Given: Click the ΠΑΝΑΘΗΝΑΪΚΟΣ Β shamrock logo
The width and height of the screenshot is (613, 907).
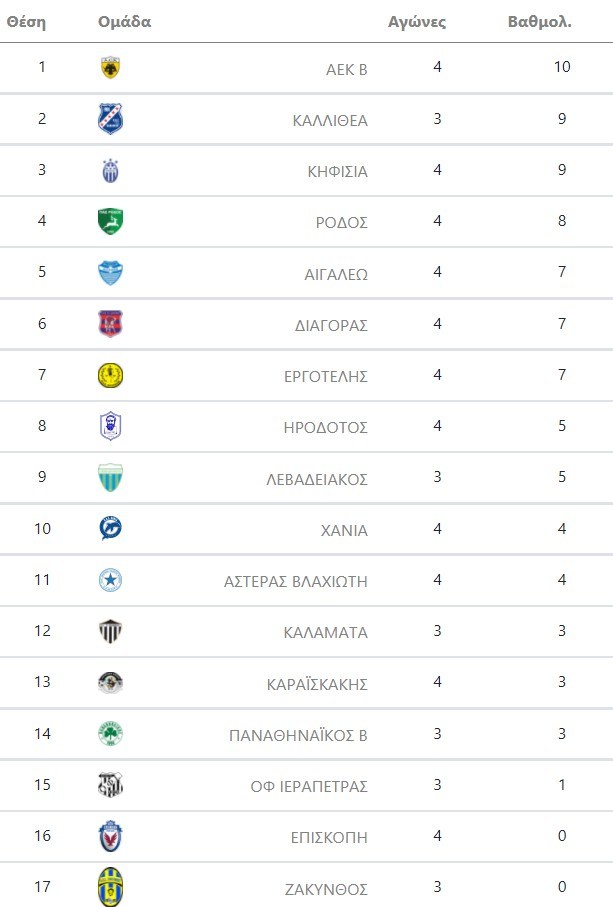Looking at the screenshot, I should [x=111, y=734].
